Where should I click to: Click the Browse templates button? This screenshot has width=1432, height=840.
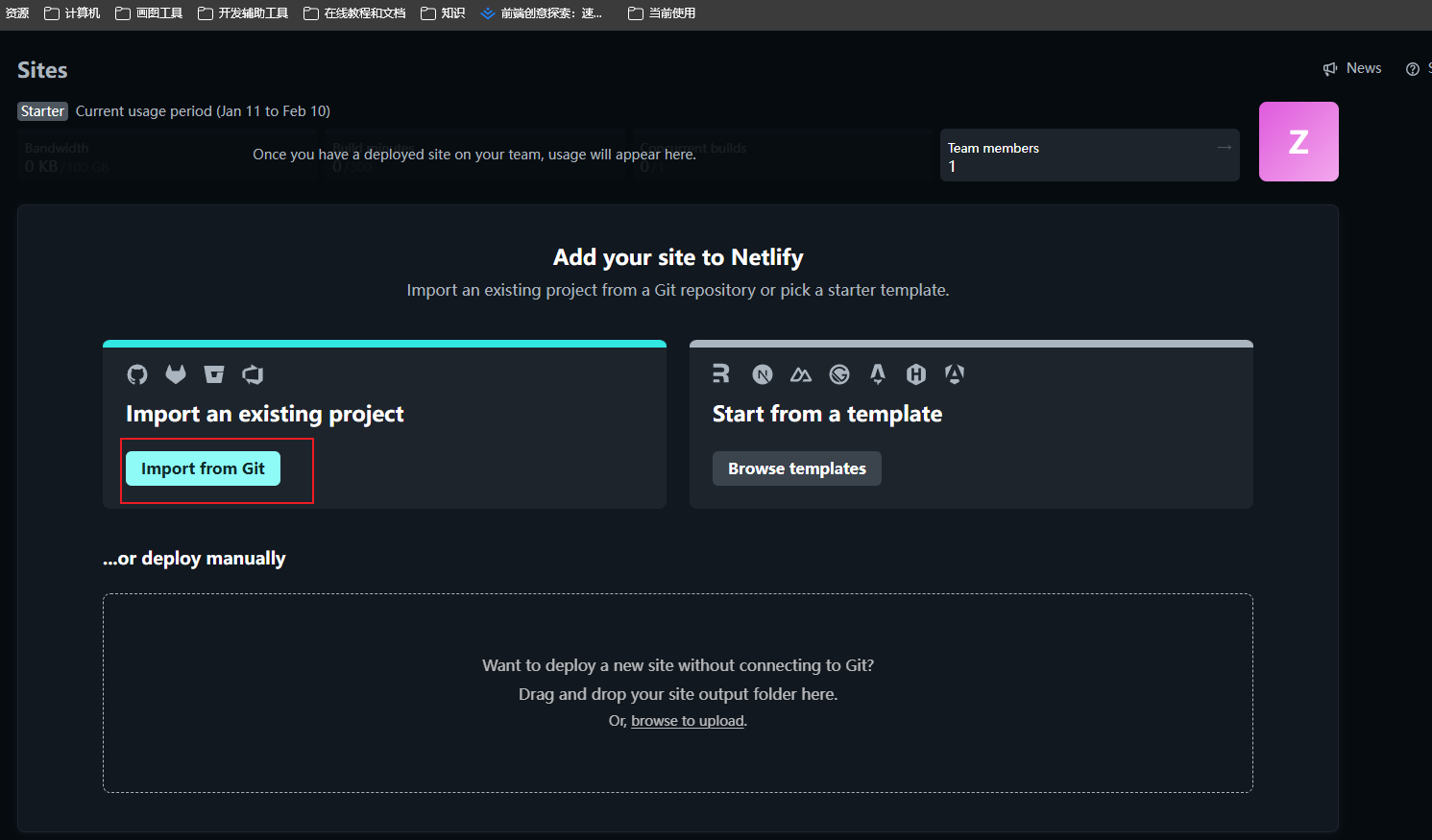point(797,468)
